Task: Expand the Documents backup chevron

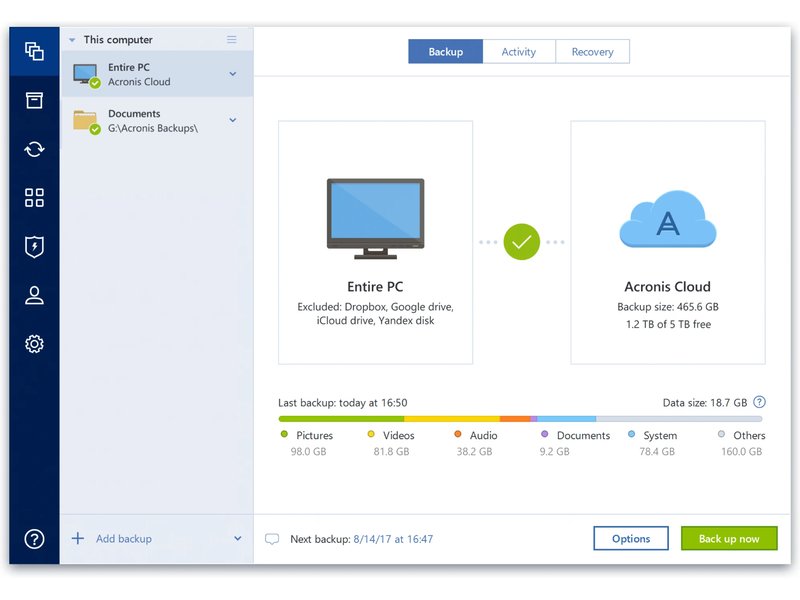Action: point(233,121)
